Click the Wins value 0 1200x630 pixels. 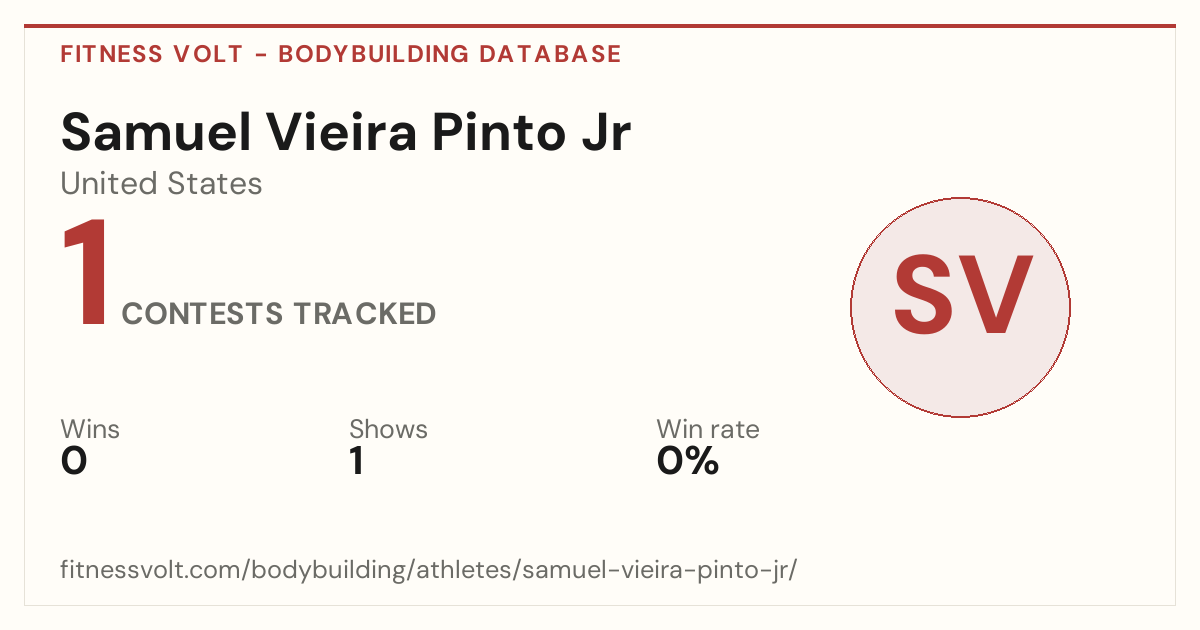[x=74, y=461]
